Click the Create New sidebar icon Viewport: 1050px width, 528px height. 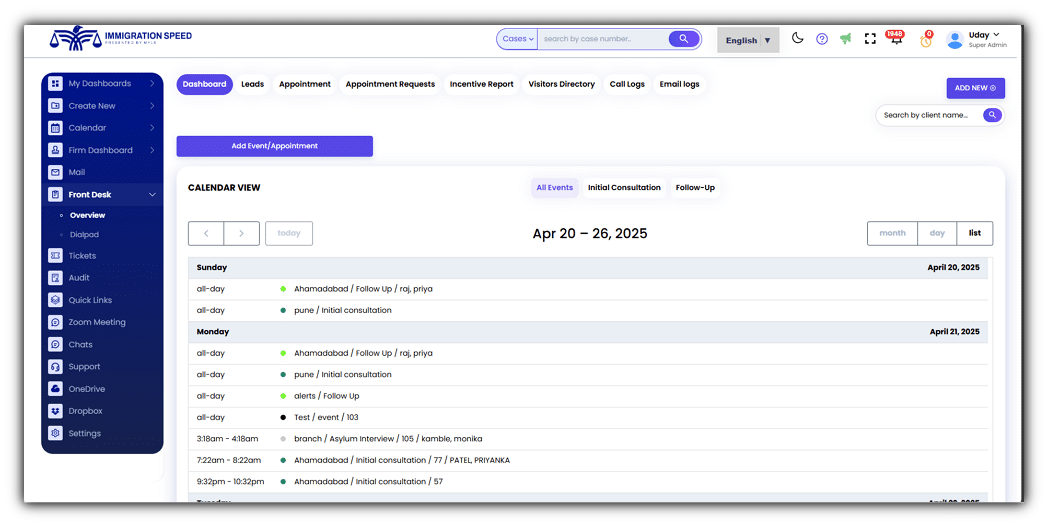56,106
